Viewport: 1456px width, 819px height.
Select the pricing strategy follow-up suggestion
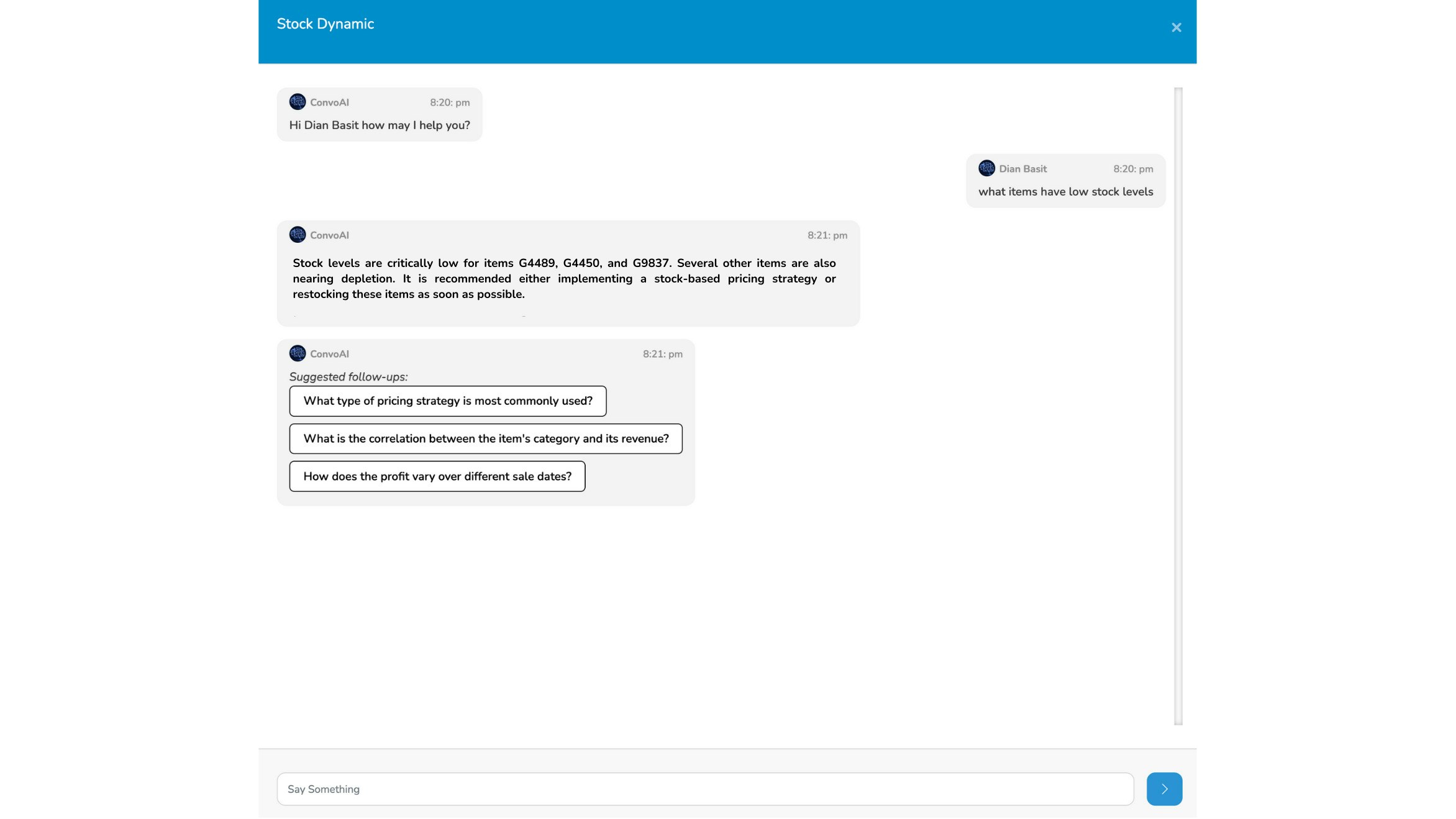click(447, 401)
